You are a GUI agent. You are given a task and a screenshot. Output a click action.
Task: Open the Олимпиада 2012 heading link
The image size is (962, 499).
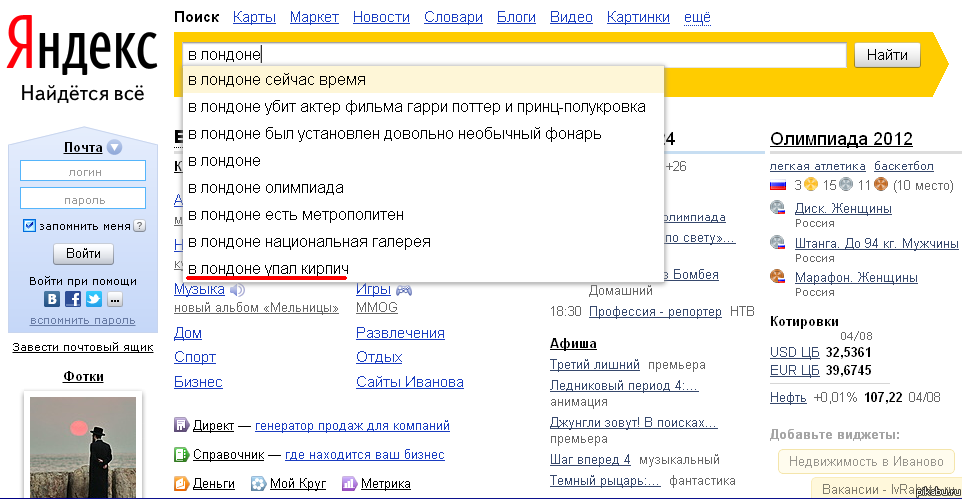(841, 139)
